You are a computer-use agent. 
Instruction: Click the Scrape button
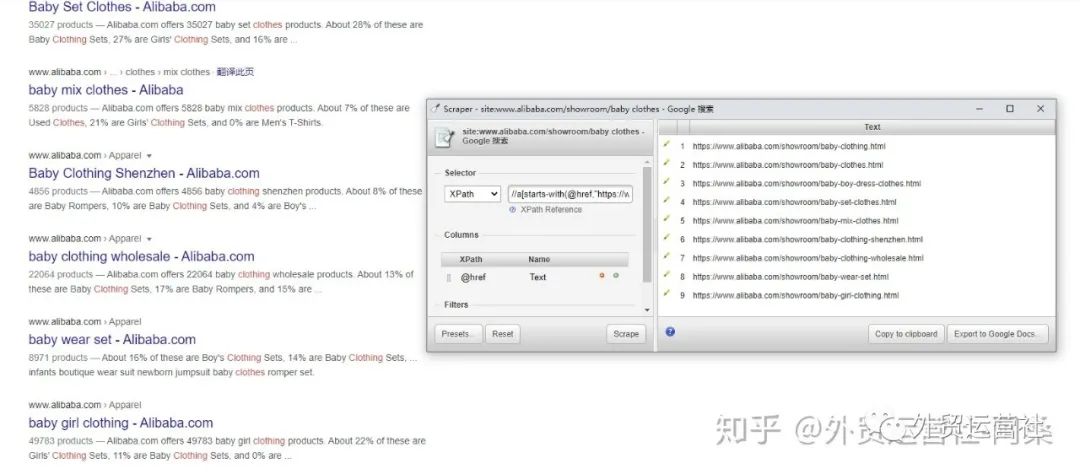click(x=626, y=333)
